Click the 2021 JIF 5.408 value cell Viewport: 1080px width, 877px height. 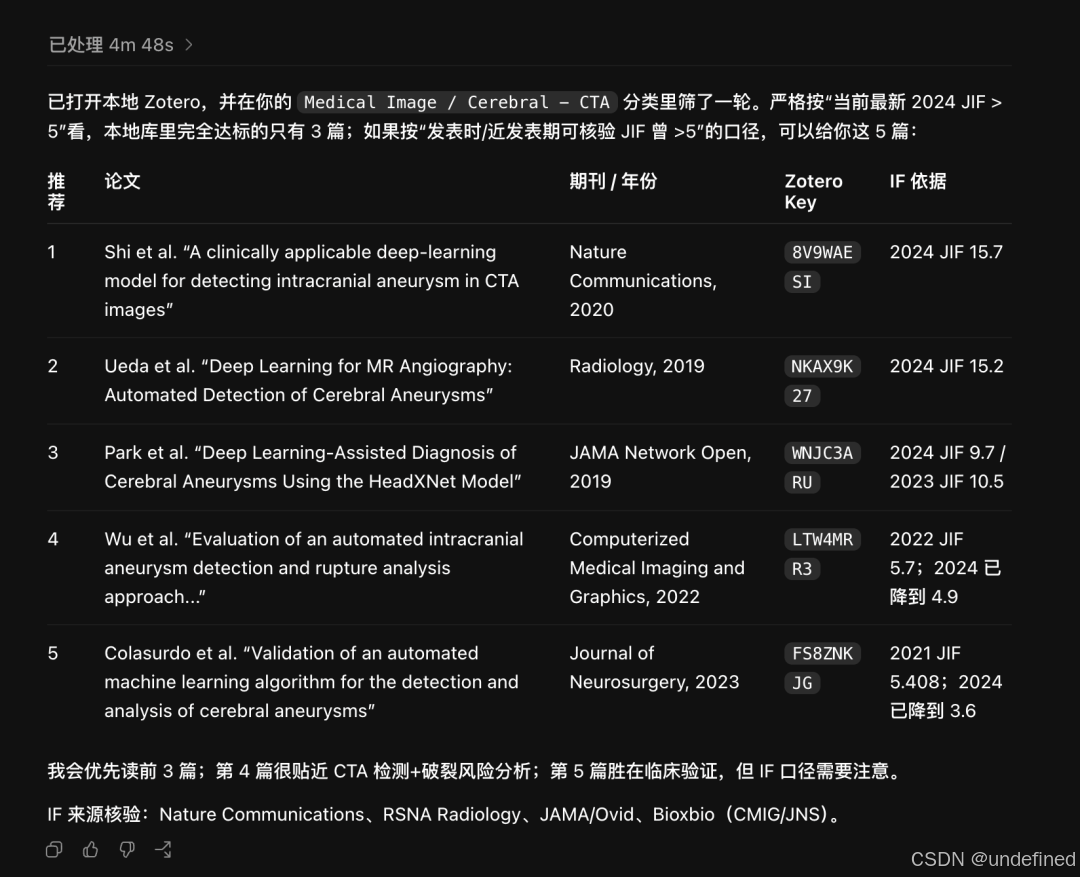(x=946, y=682)
